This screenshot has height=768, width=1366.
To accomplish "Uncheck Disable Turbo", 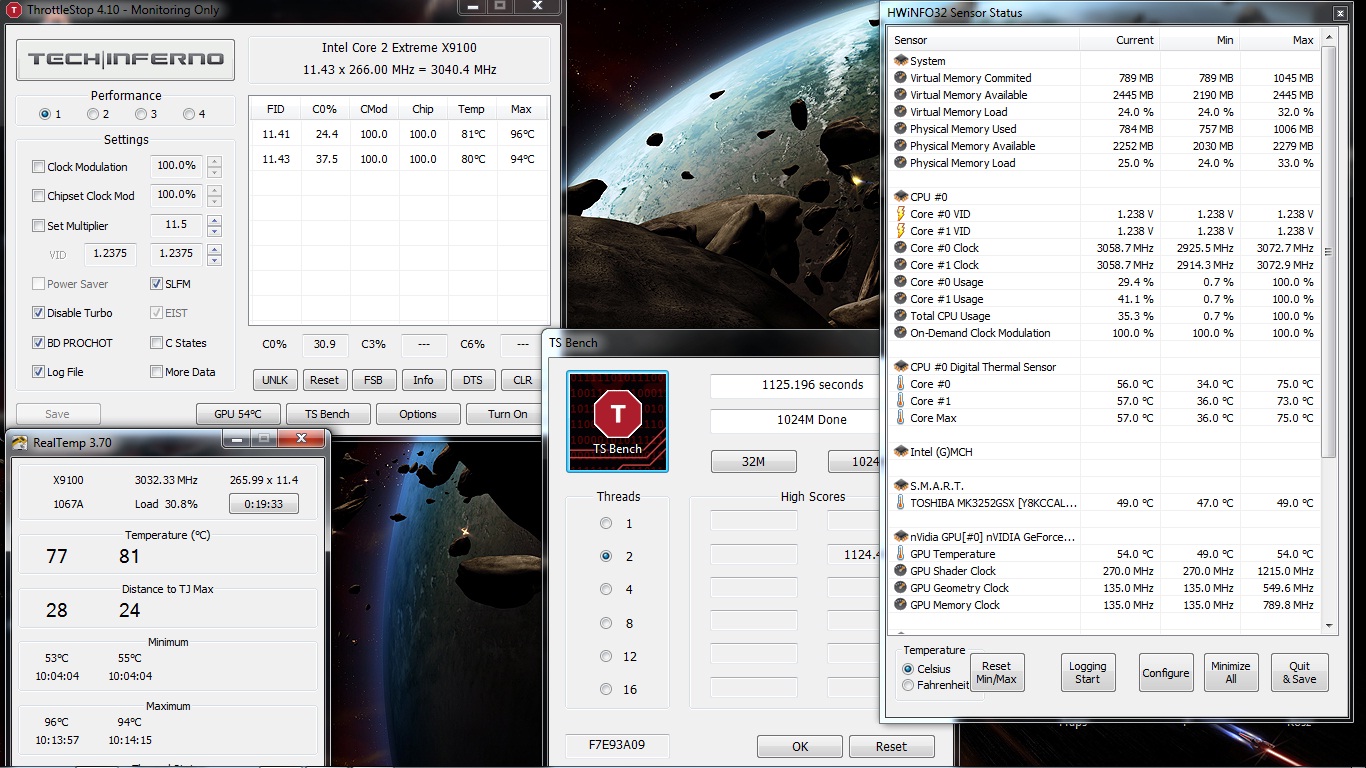I will [x=38, y=313].
